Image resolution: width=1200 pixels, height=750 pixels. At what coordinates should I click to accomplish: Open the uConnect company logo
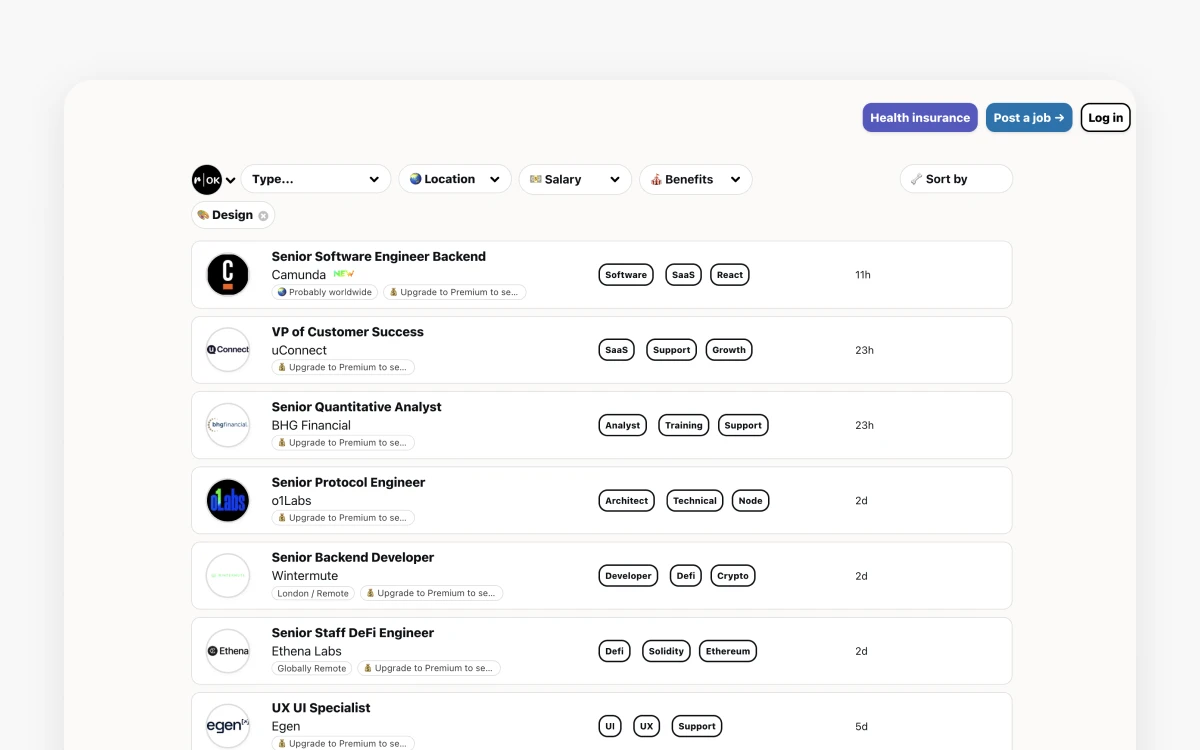228,350
